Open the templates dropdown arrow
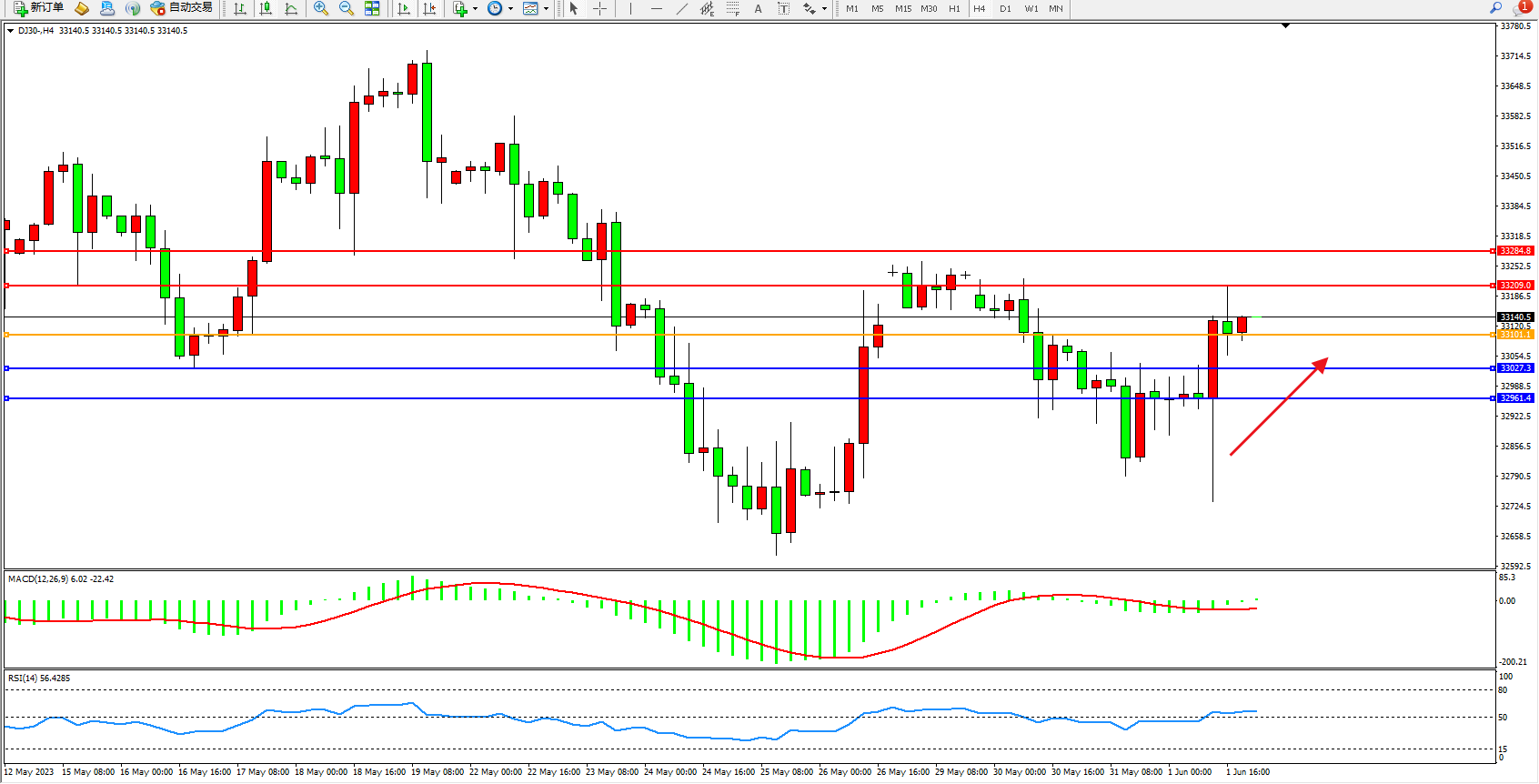Image resolution: width=1539 pixels, height=784 pixels. click(x=546, y=8)
